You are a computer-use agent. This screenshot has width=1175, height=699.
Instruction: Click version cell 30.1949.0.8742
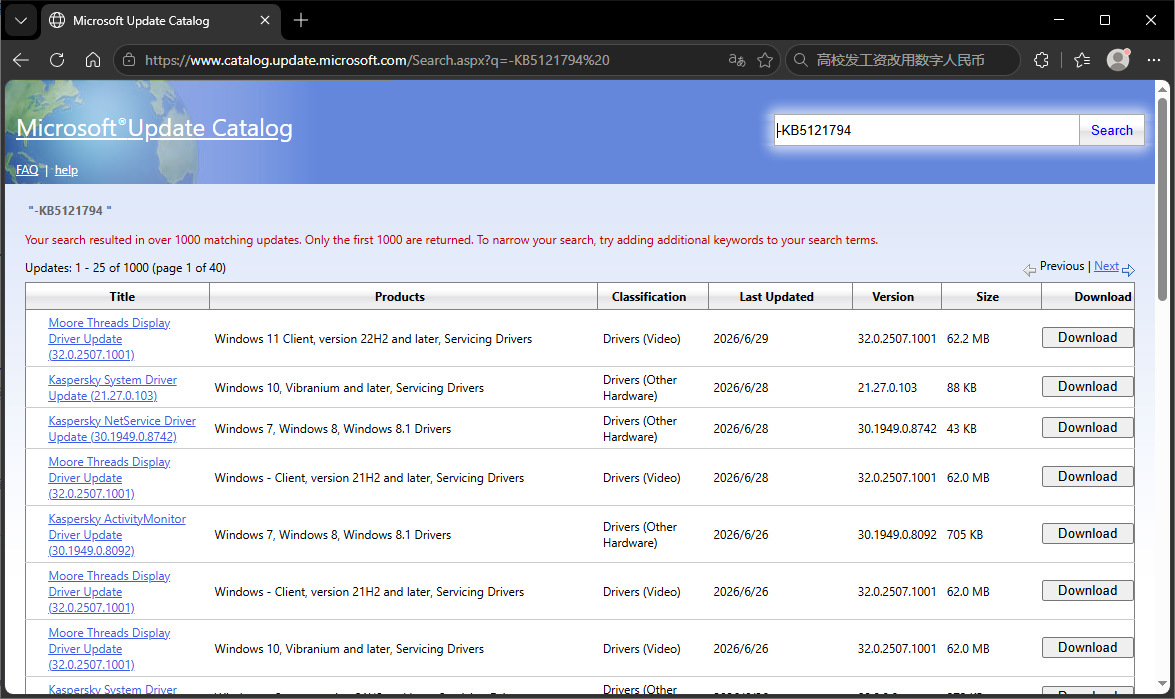(897, 429)
